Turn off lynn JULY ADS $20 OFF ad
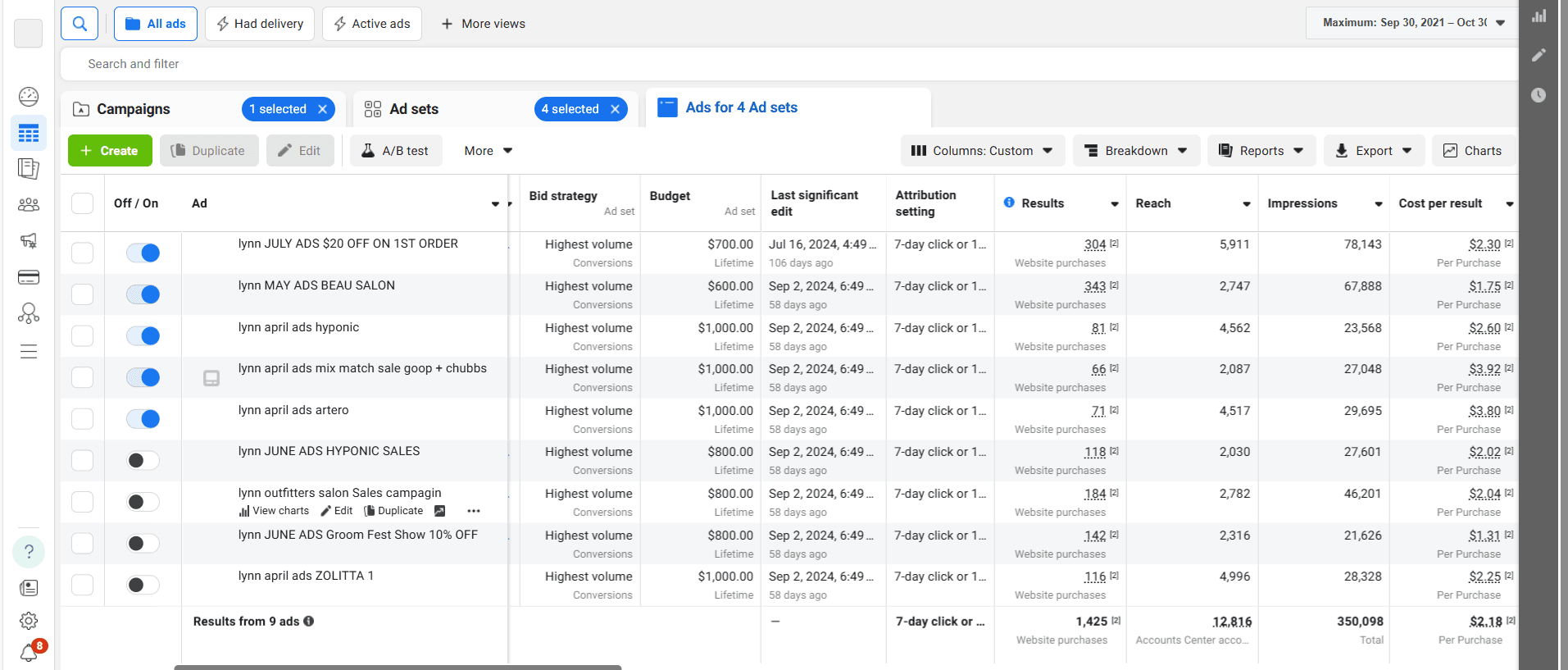The height and width of the screenshot is (670, 1568). (143, 253)
